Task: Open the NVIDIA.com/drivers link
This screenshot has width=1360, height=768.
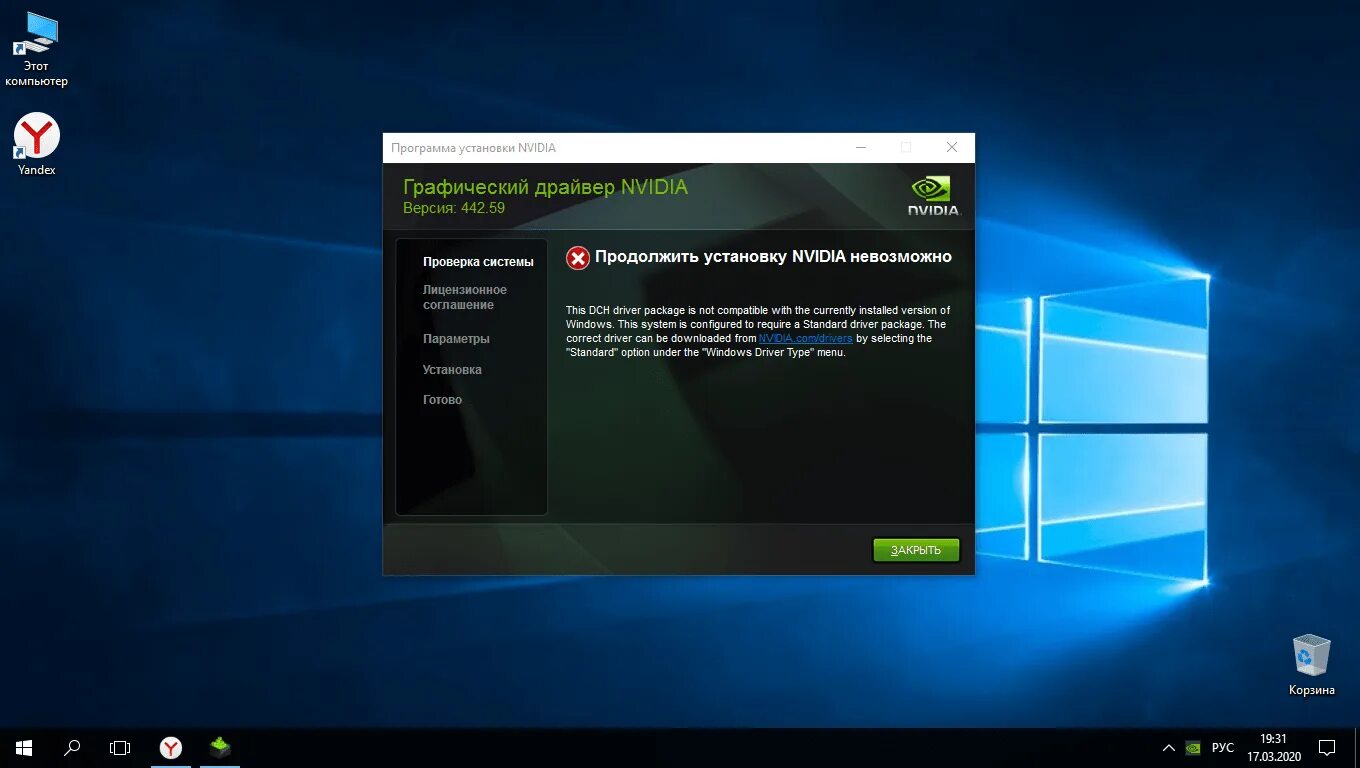Action: (806, 338)
